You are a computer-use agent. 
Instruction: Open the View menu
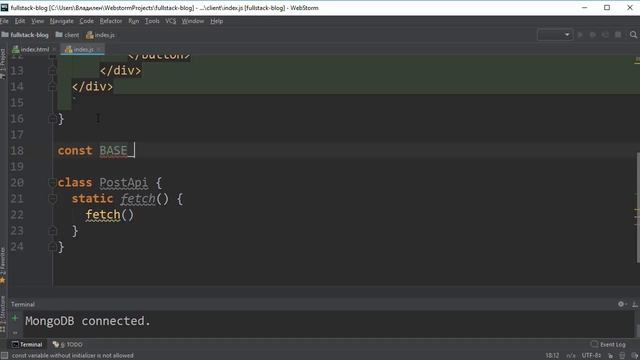(x=37, y=21)
